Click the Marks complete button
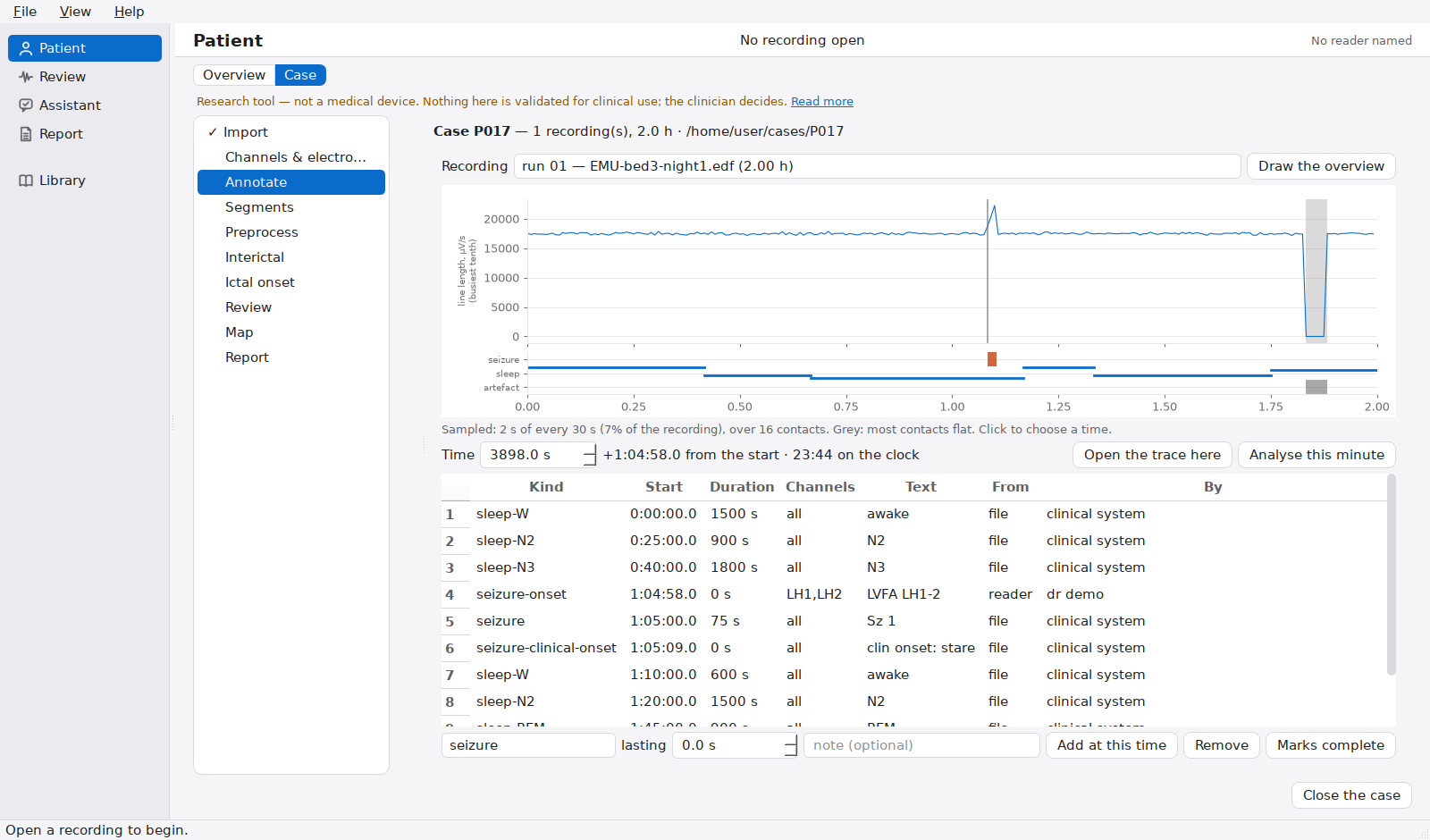The image size is (1430, 840). point(1330,745)
